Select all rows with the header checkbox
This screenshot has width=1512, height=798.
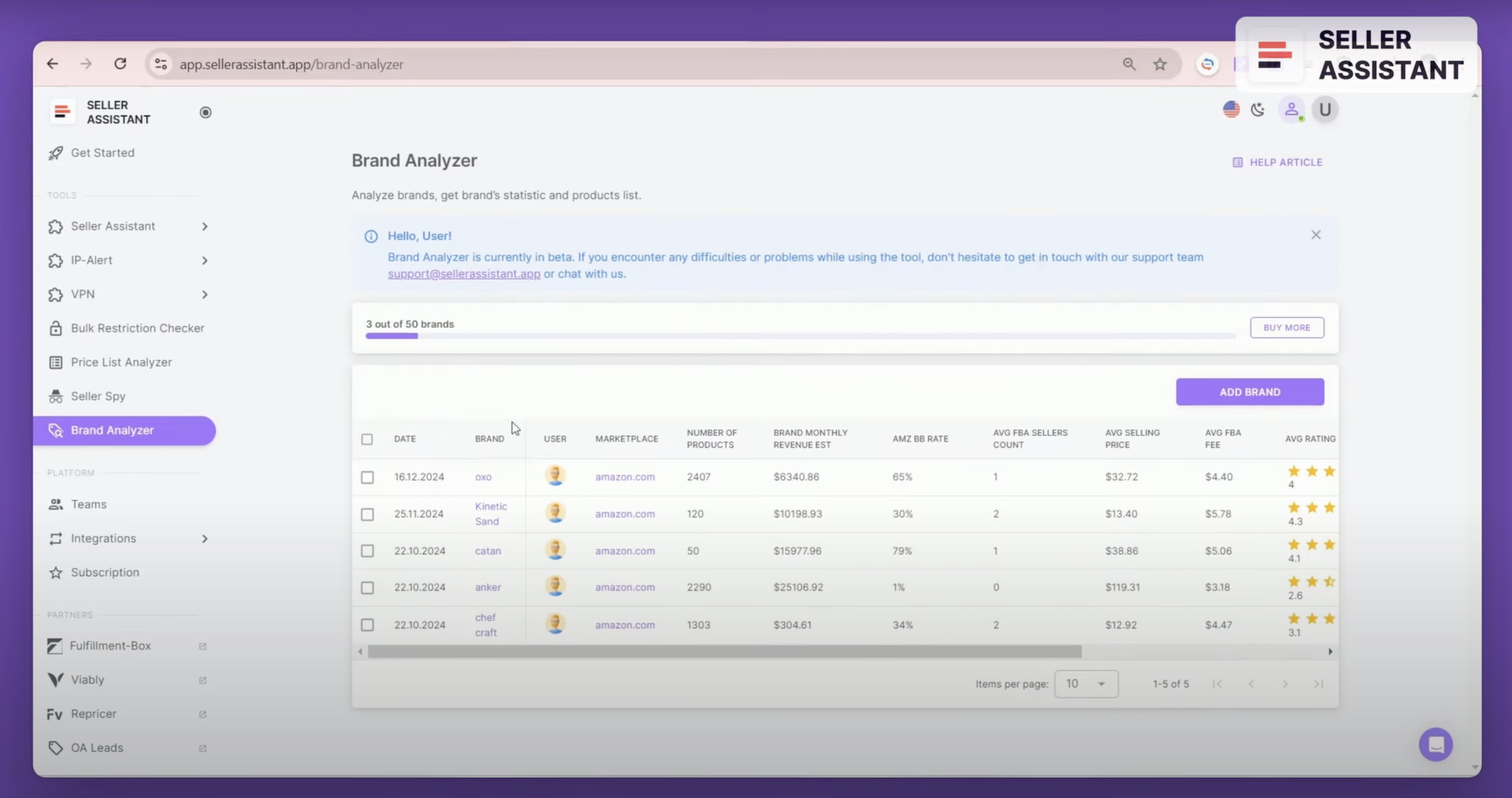[367, 438]
